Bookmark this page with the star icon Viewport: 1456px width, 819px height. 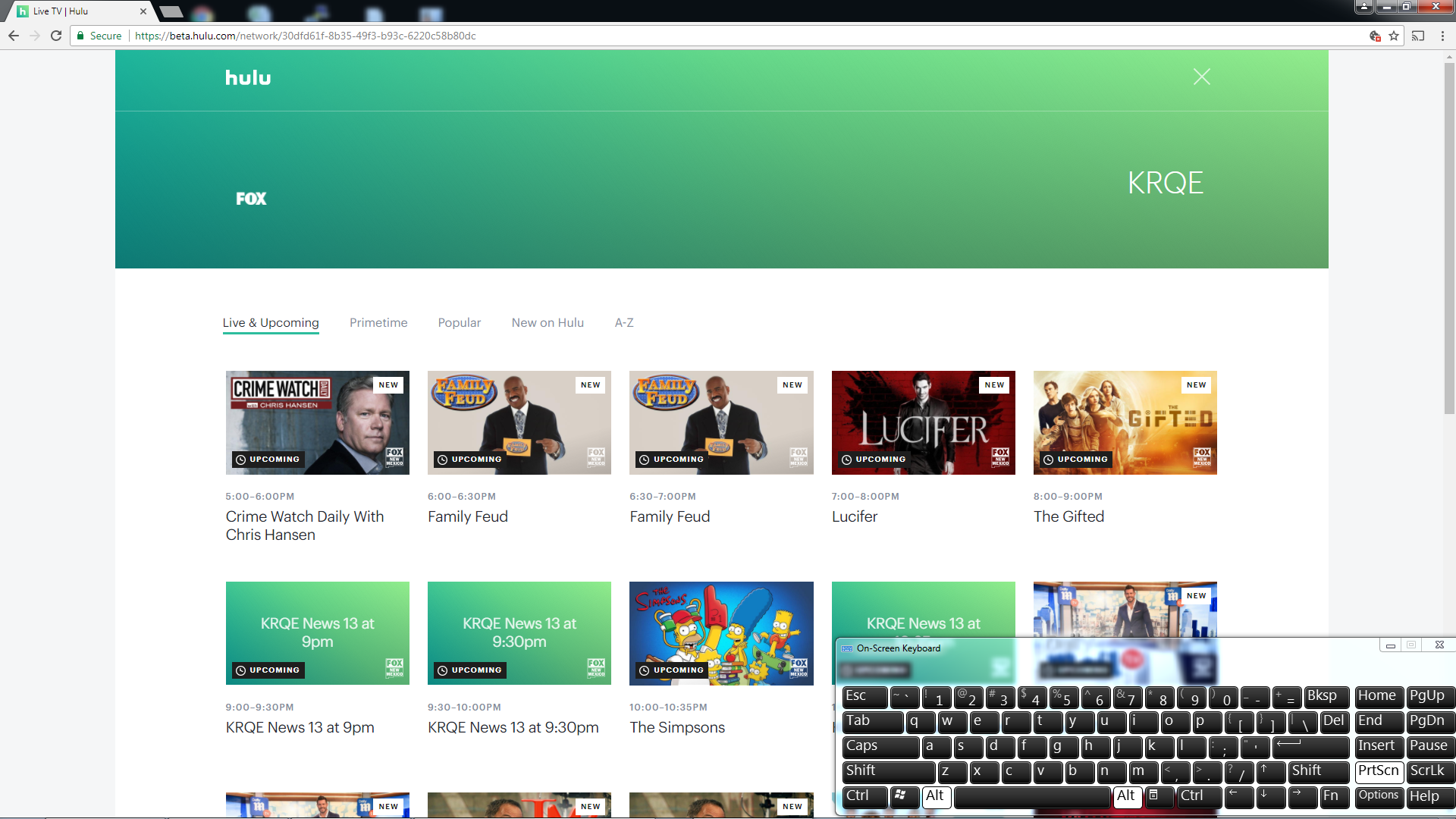(1394, 36)
